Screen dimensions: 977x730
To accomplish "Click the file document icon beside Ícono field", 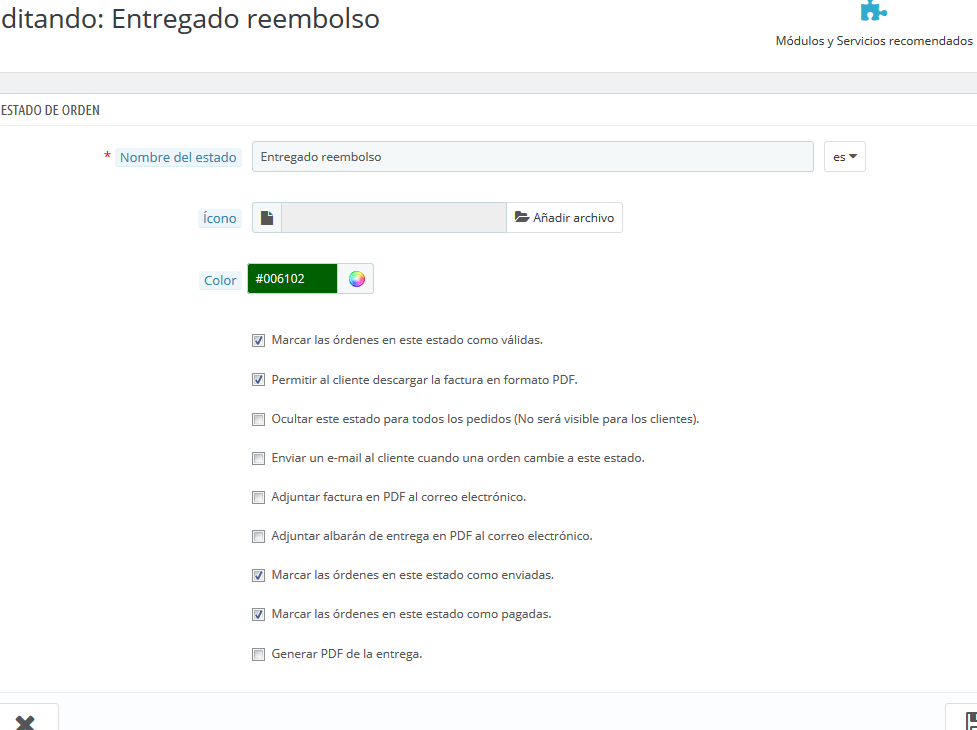I will [267, 217].
